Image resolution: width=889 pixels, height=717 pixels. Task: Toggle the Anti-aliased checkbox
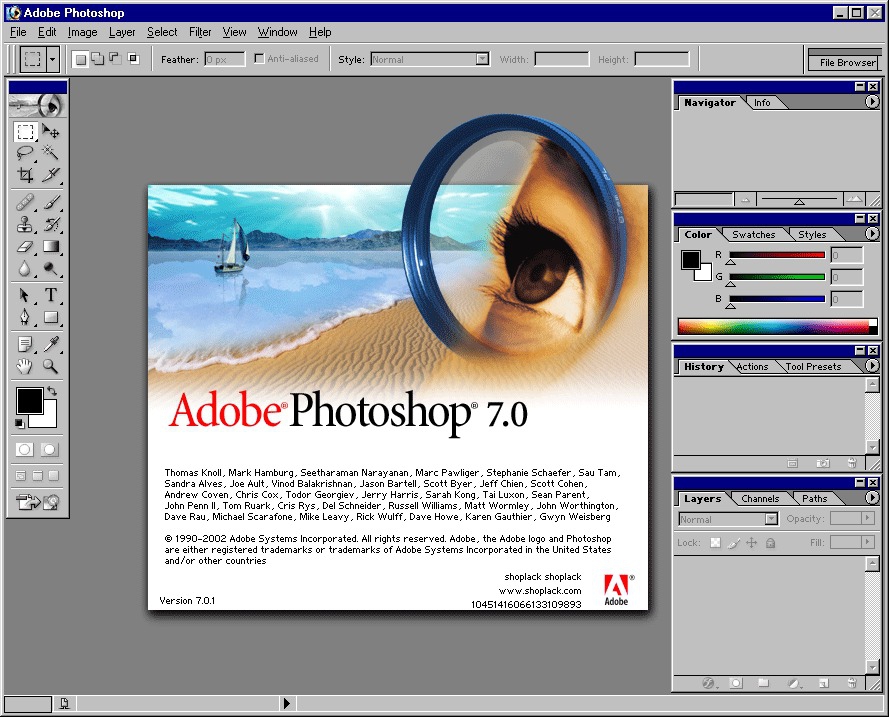coord(260,59)
